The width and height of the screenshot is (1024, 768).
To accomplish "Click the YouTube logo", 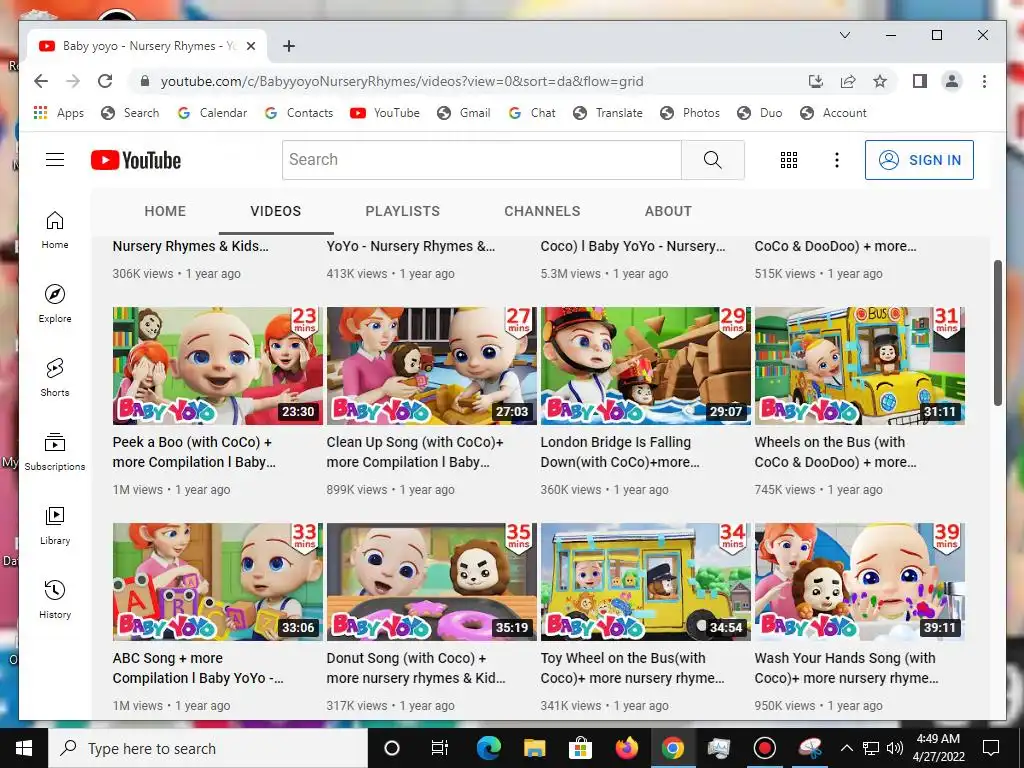I will [x=136, y=160].
